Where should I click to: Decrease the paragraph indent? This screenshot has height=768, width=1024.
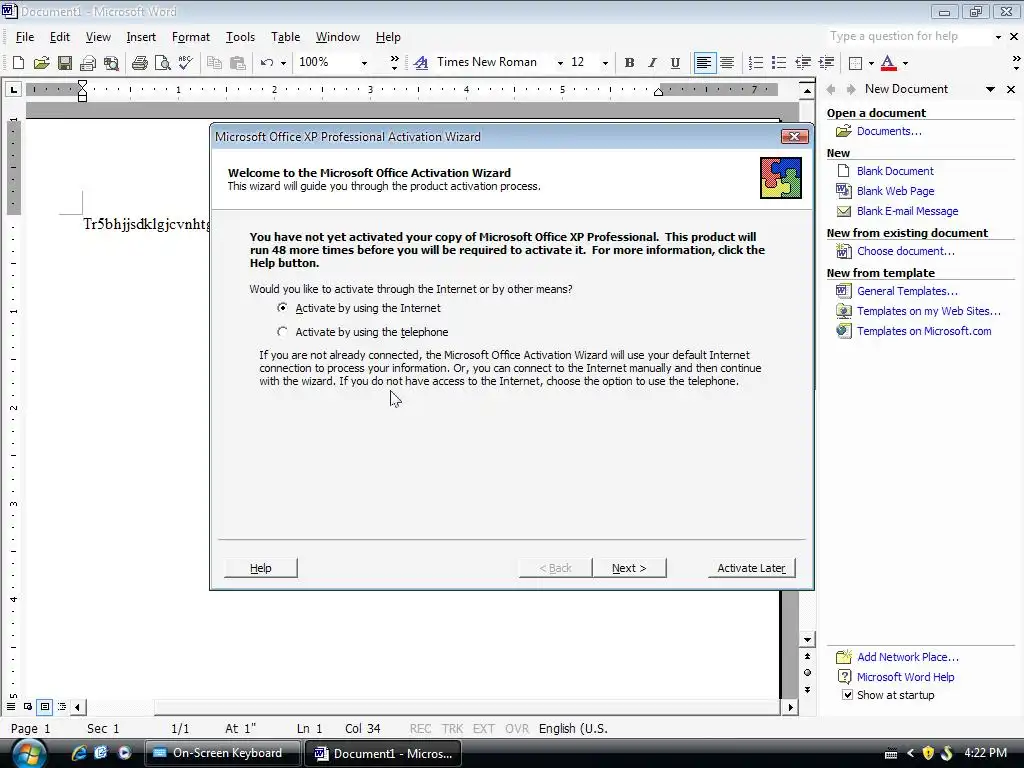pos(803,63)
